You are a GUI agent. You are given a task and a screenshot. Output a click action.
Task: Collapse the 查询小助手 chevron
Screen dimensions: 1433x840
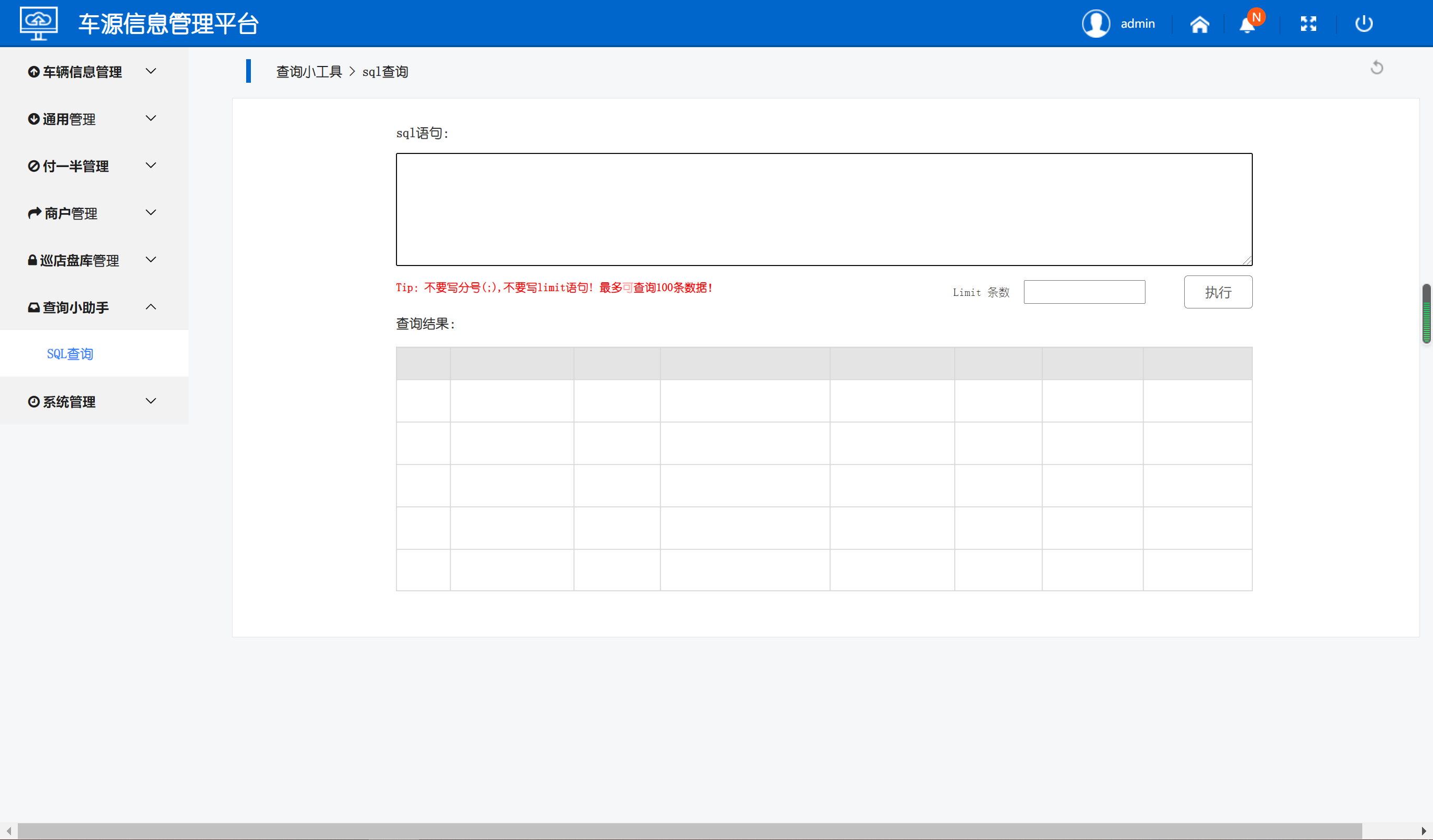point(151,307)
